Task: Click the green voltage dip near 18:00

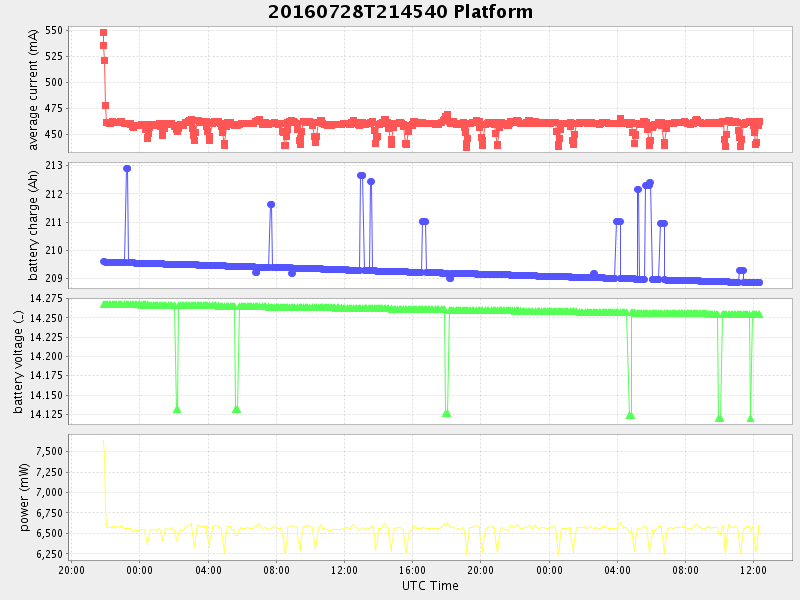Action: point(446,413)
